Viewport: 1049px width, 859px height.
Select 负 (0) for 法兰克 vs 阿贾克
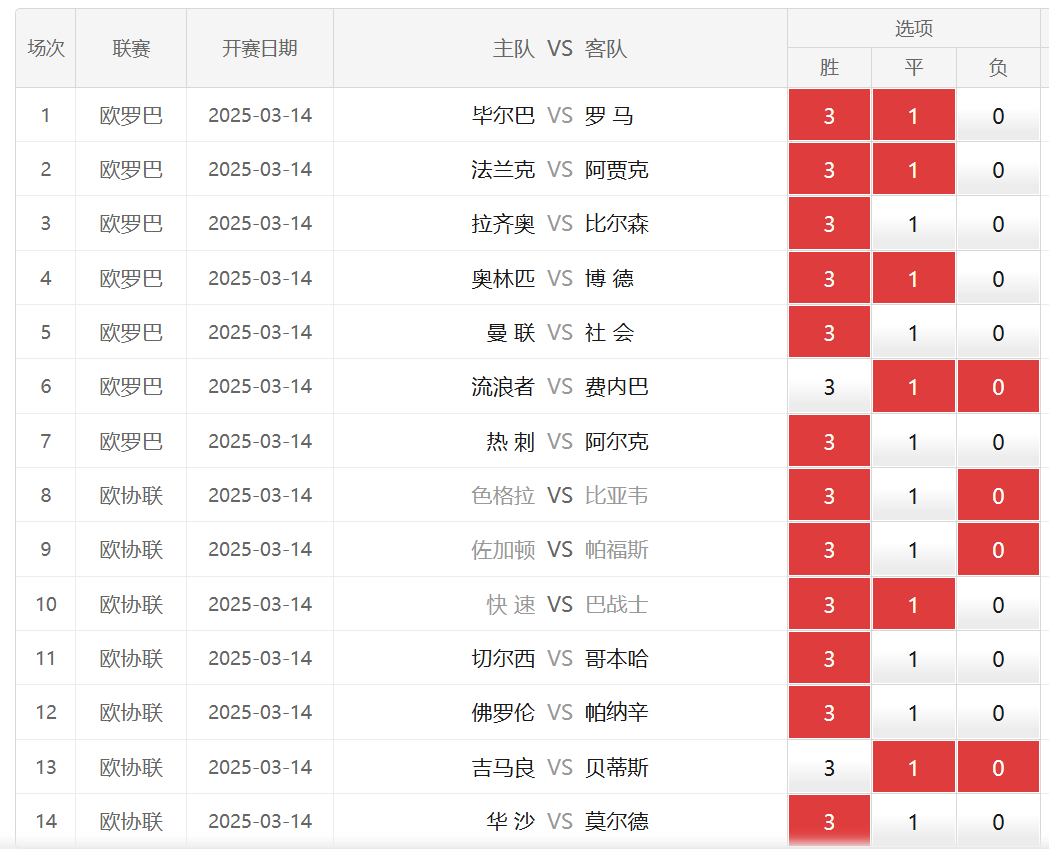tap(998, 169)
